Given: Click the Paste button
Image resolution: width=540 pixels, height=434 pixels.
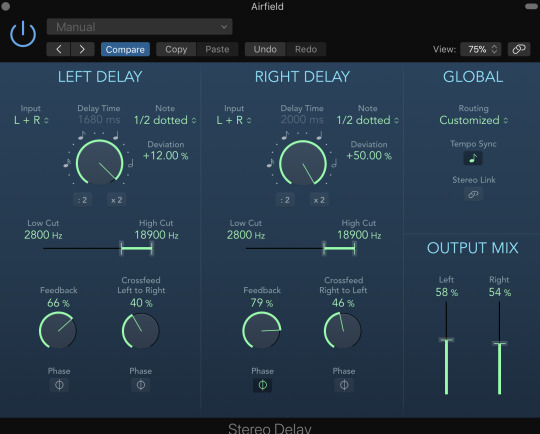Looking at the screenshot, I should 217,49.
